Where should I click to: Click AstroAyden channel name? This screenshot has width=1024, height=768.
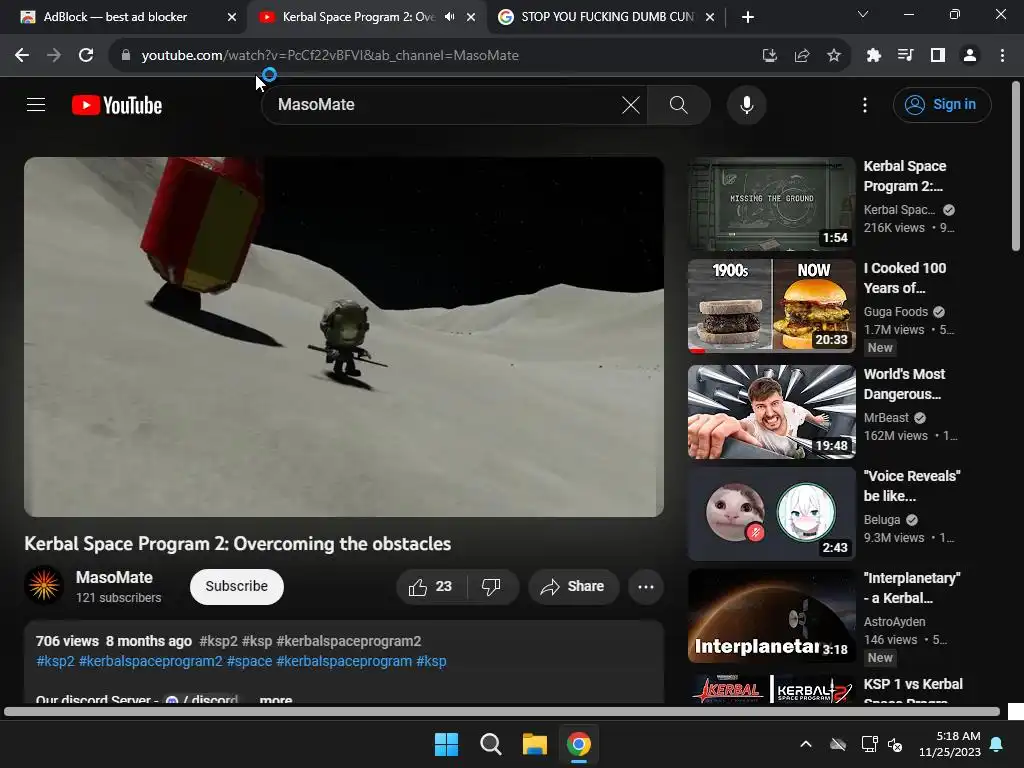894,622
